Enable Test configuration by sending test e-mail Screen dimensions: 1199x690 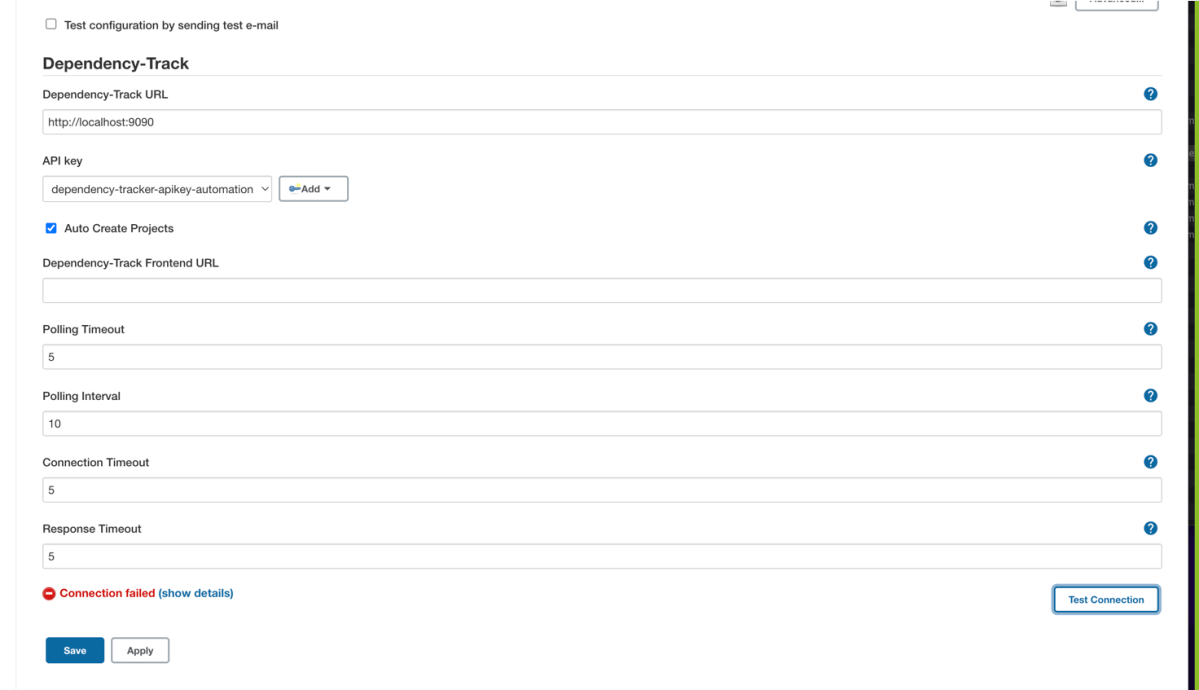coord(51,24)
